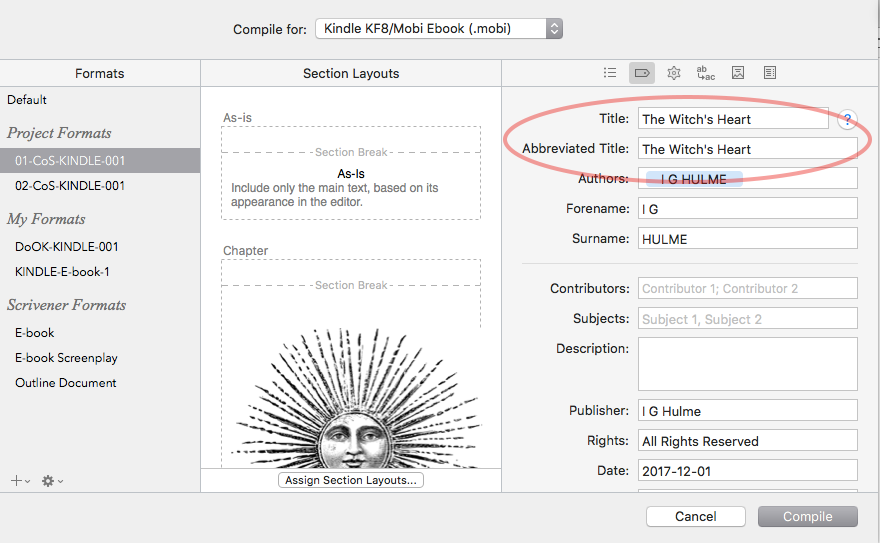This screenshot has height=543, width=880.
Task: Click into the Title field
Action: click(733, 119)
